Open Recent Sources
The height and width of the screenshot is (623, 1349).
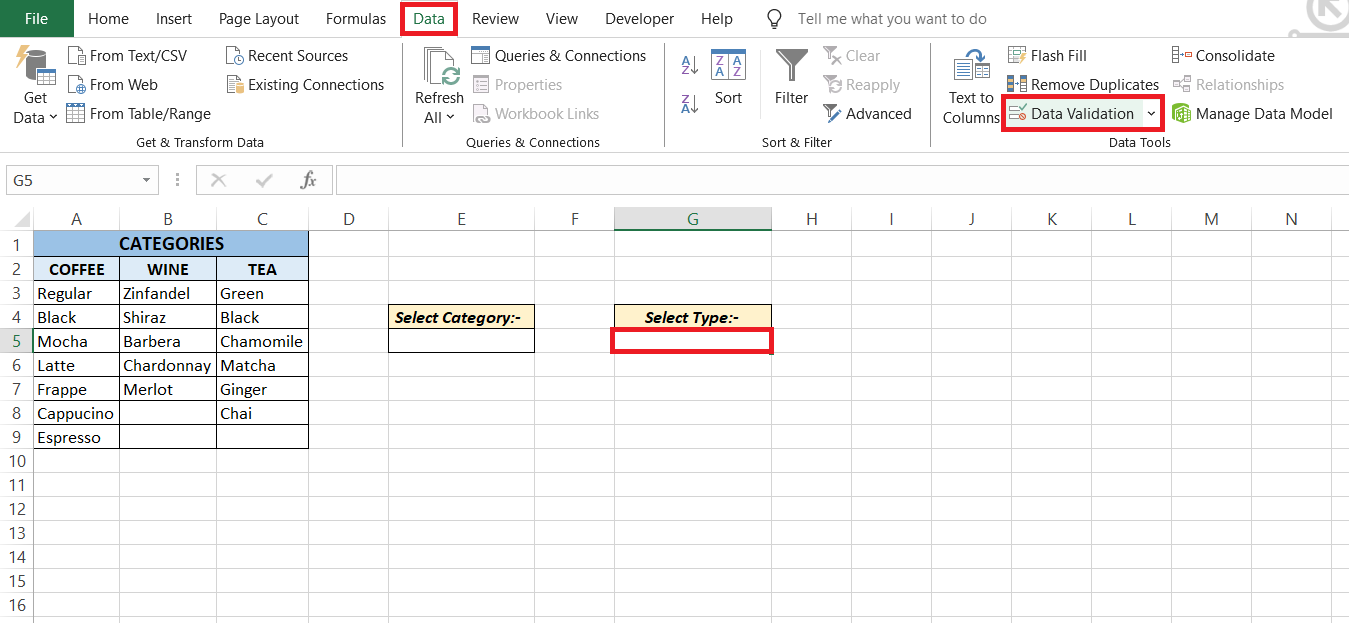(287, 56)
